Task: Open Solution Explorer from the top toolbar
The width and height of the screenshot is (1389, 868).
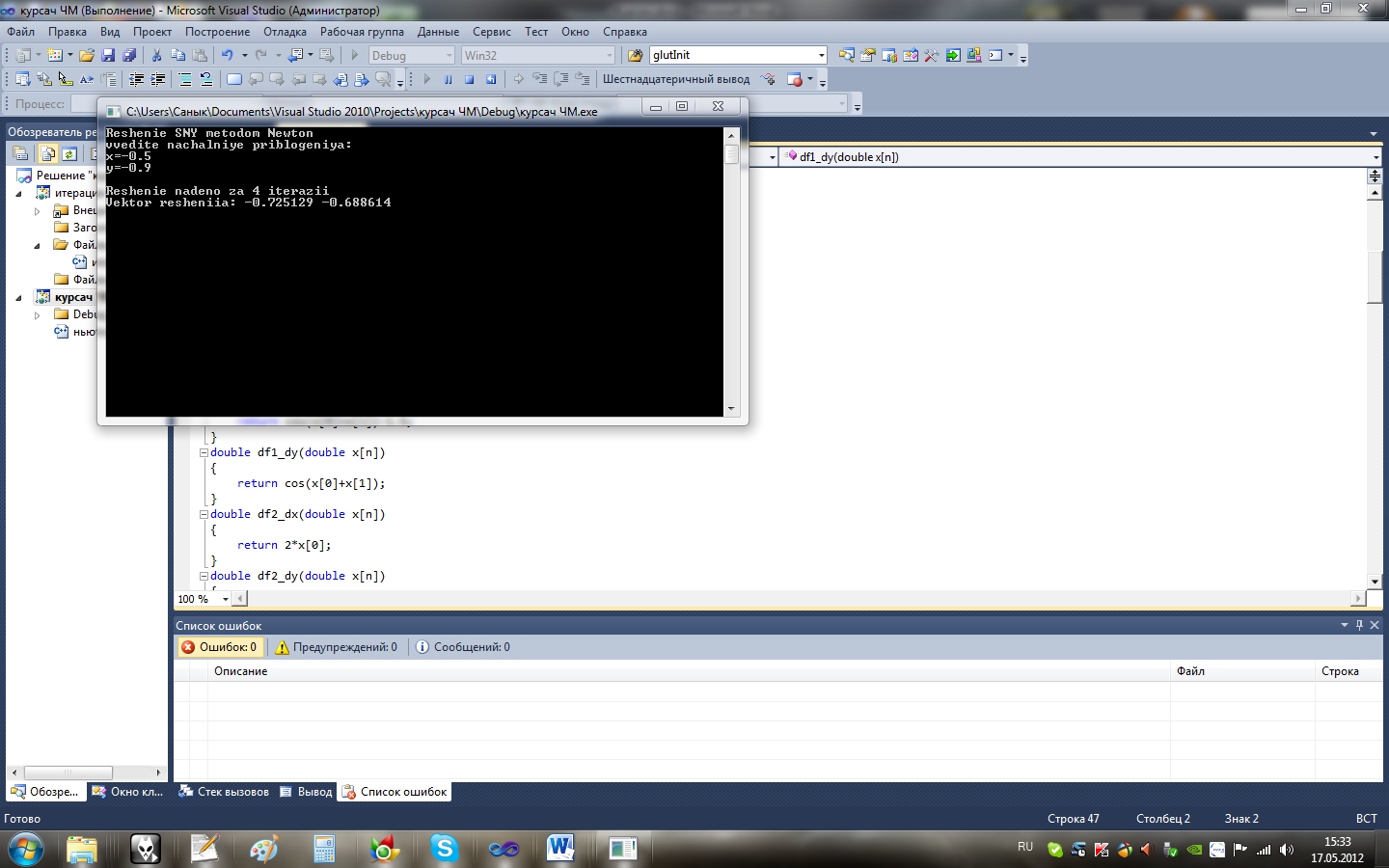Action: tap(846, 55)
